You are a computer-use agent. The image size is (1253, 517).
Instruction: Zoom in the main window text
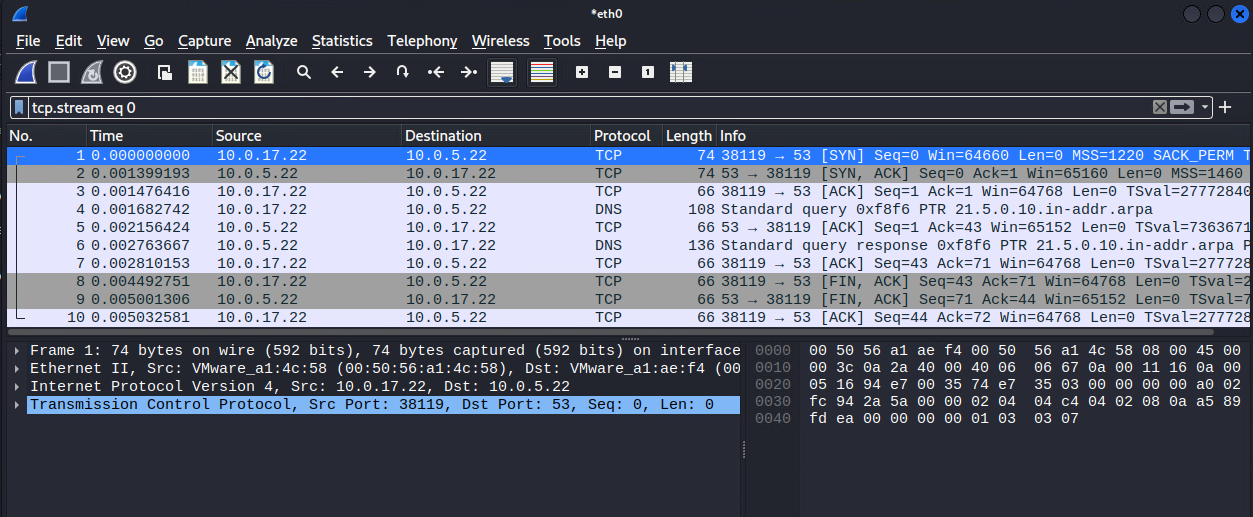click(x=582, y=72)
